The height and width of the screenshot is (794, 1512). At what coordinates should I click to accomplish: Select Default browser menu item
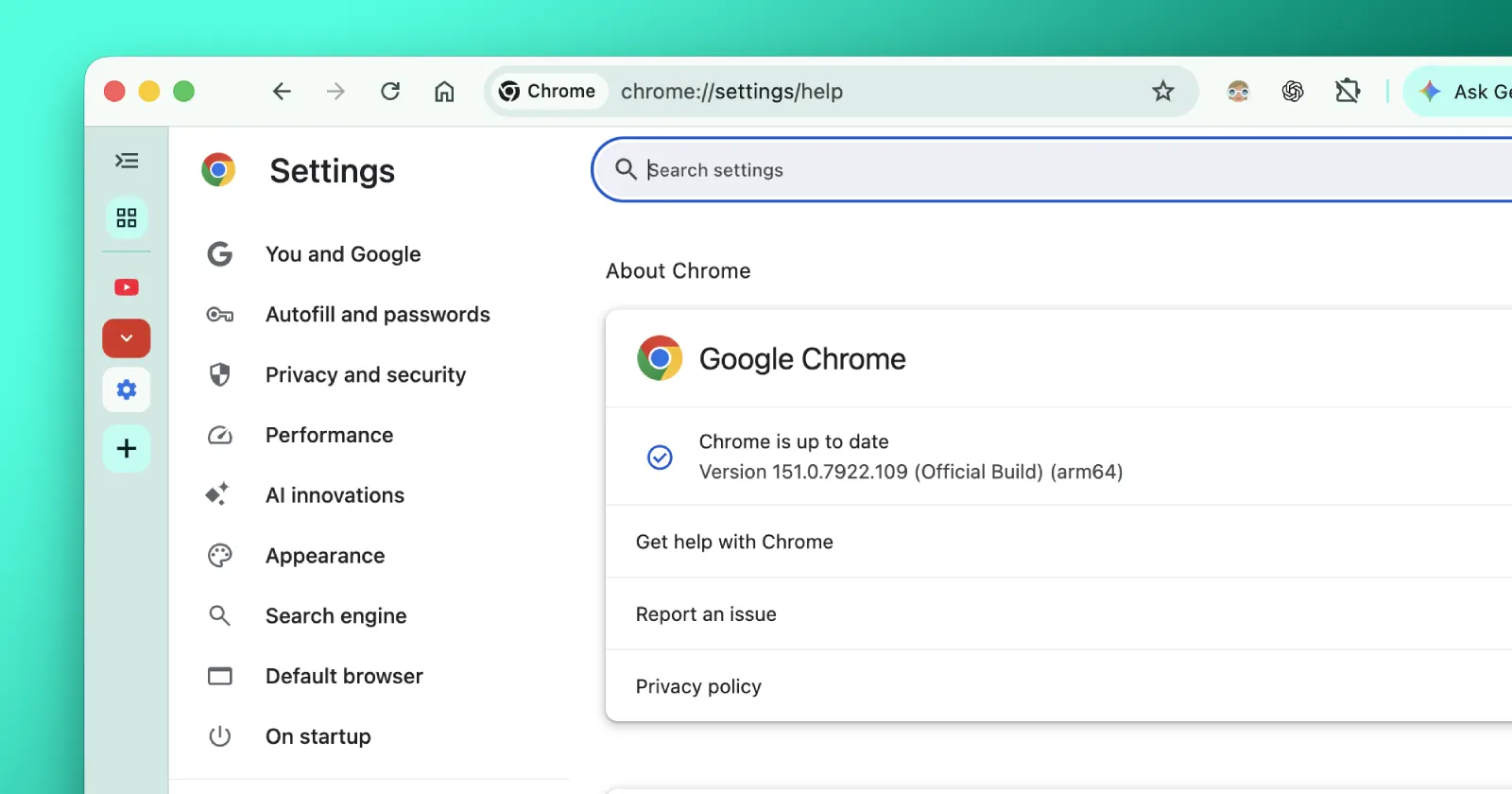point(344,676)
